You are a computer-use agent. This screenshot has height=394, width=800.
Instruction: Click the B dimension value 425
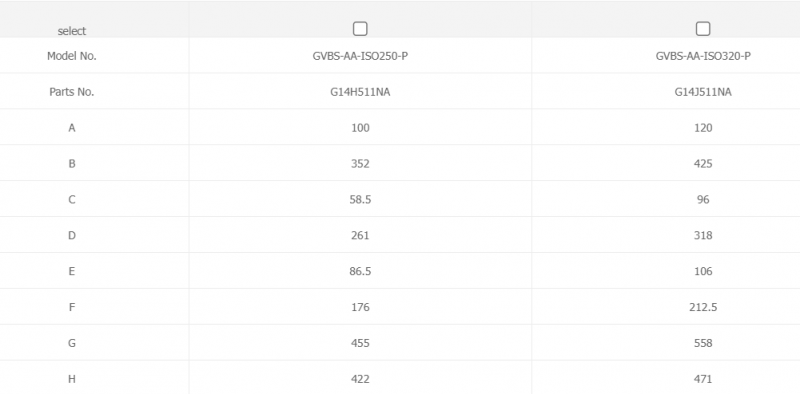click(703, 164)
